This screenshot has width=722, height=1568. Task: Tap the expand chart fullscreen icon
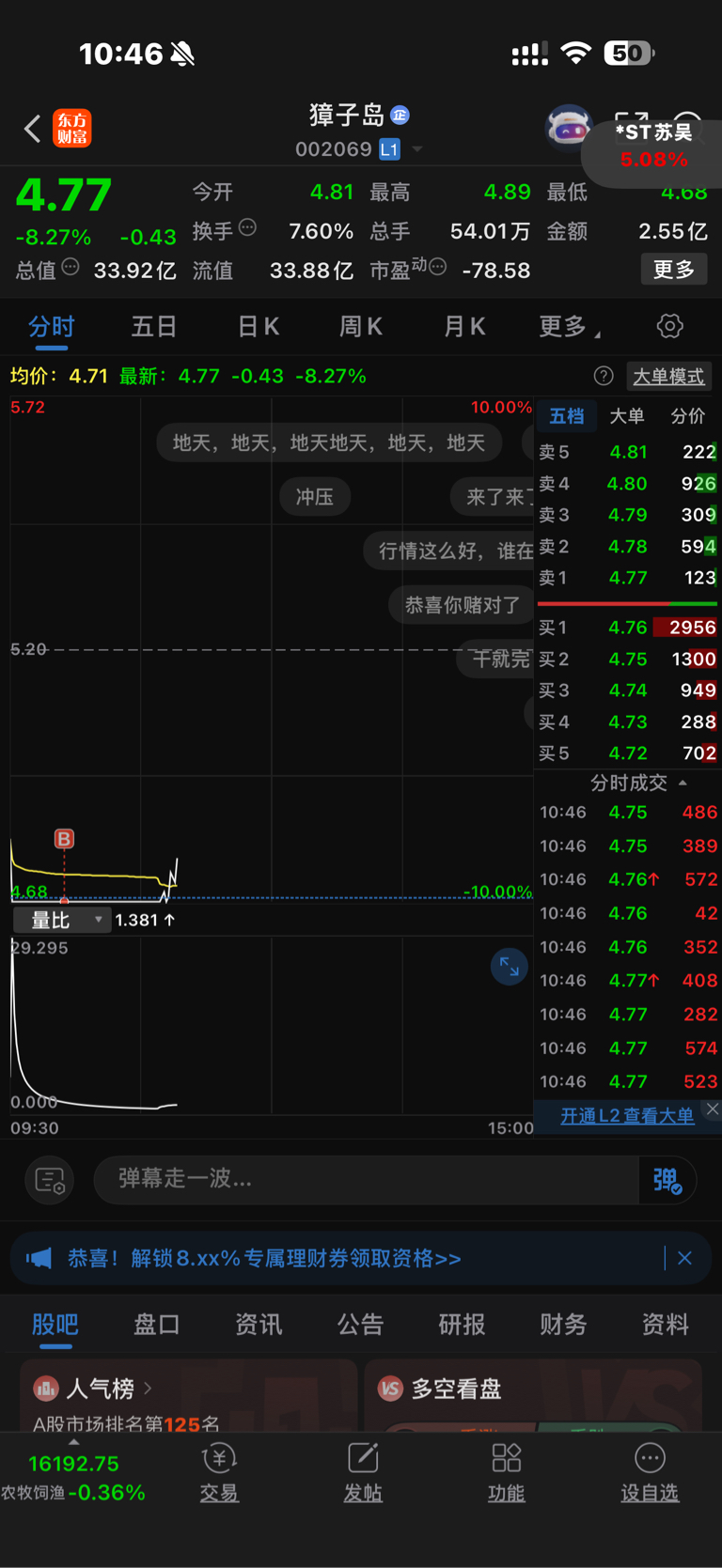click(510, 967)
